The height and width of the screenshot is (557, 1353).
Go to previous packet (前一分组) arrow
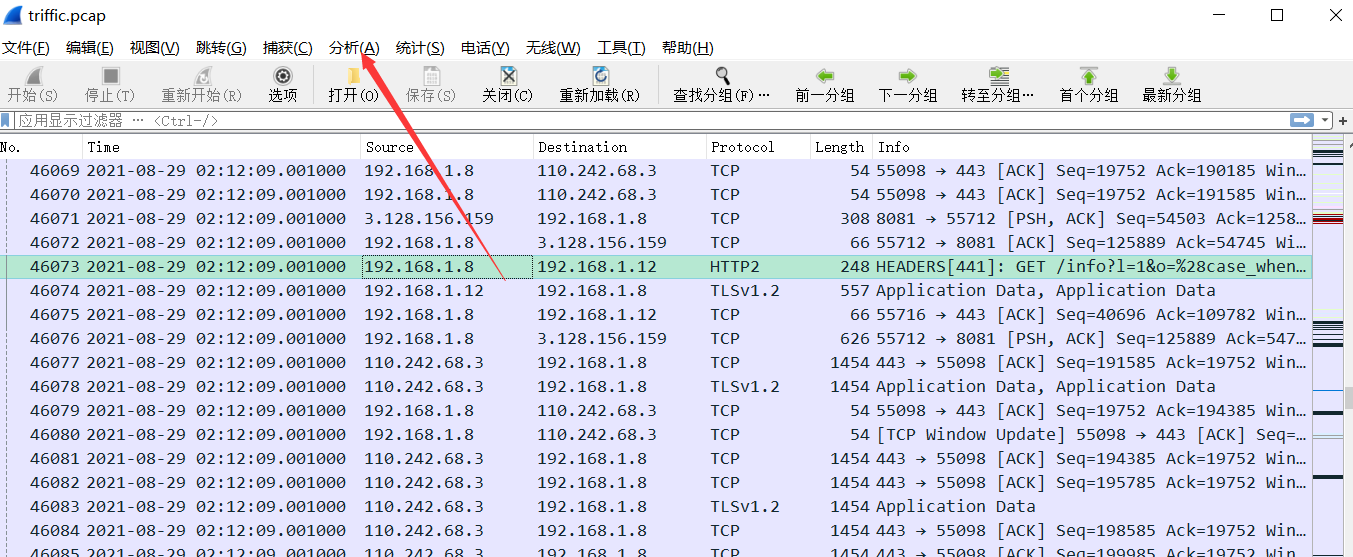825,76
